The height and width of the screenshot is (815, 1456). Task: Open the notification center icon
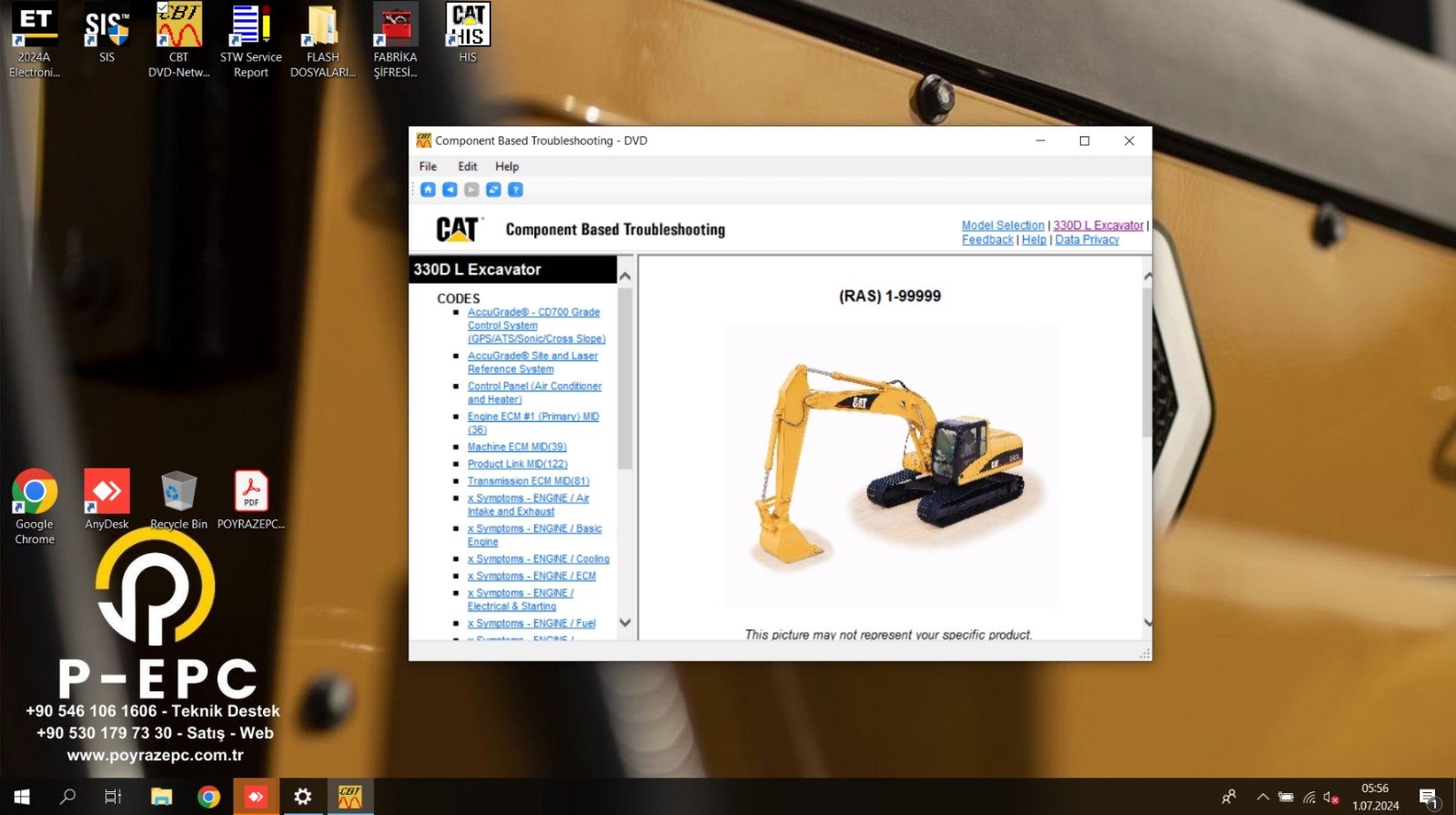[1429, 797]
